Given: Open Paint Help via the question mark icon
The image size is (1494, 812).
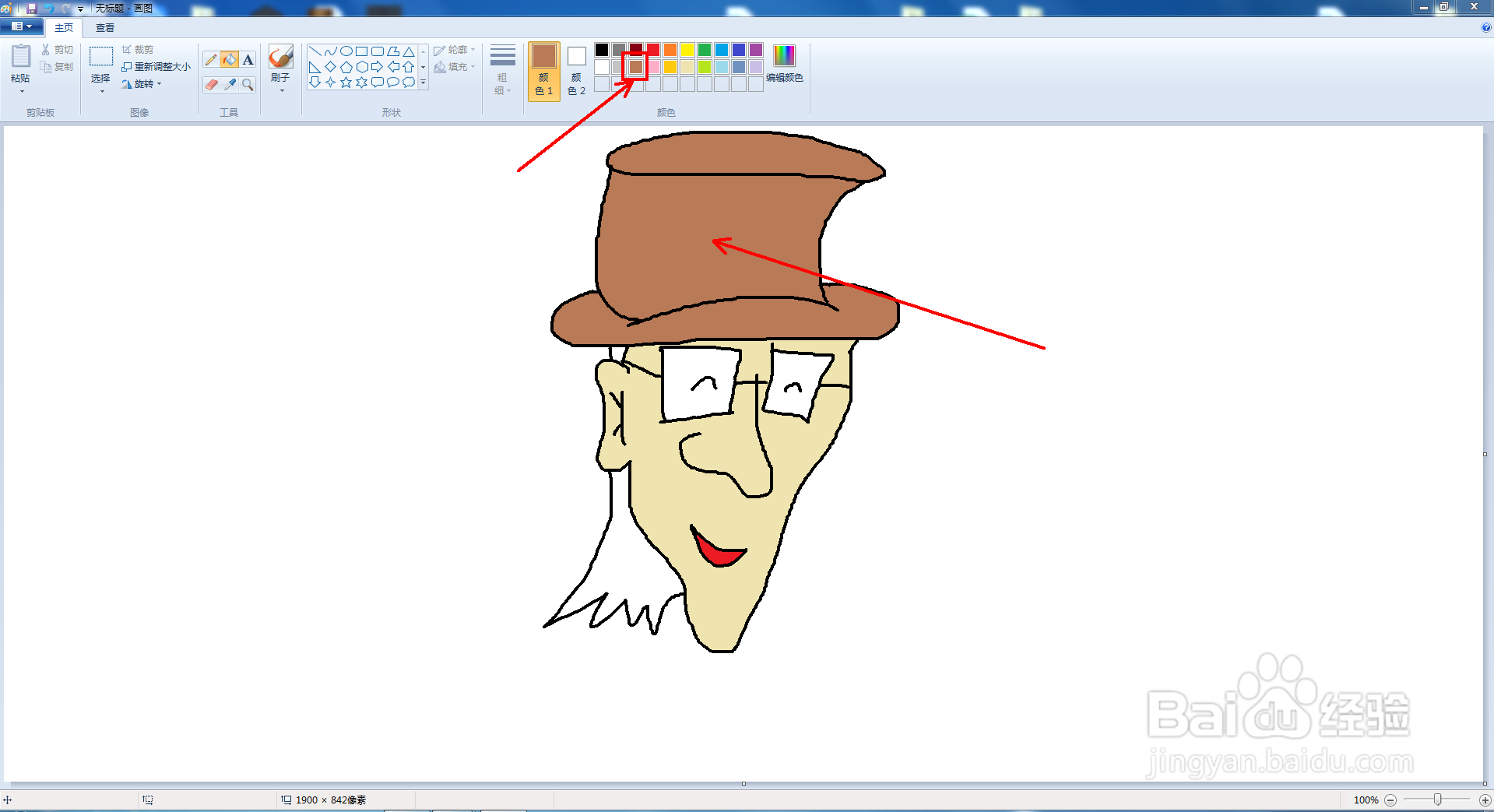Looking at the screenshot, I should coord(1486,27).
